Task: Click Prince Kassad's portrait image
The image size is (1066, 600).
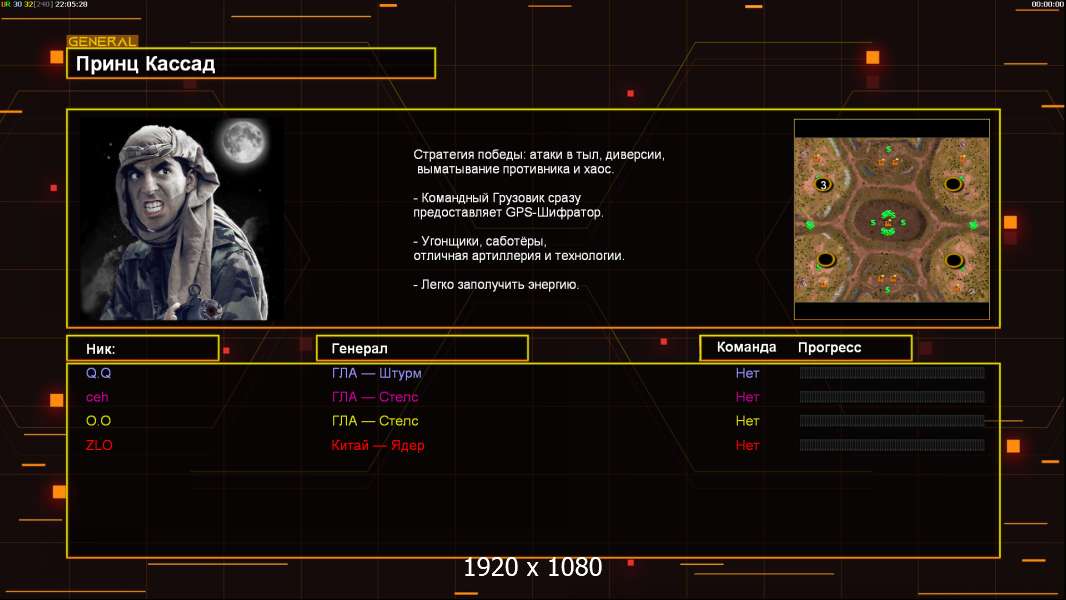Action: point(182,220)
